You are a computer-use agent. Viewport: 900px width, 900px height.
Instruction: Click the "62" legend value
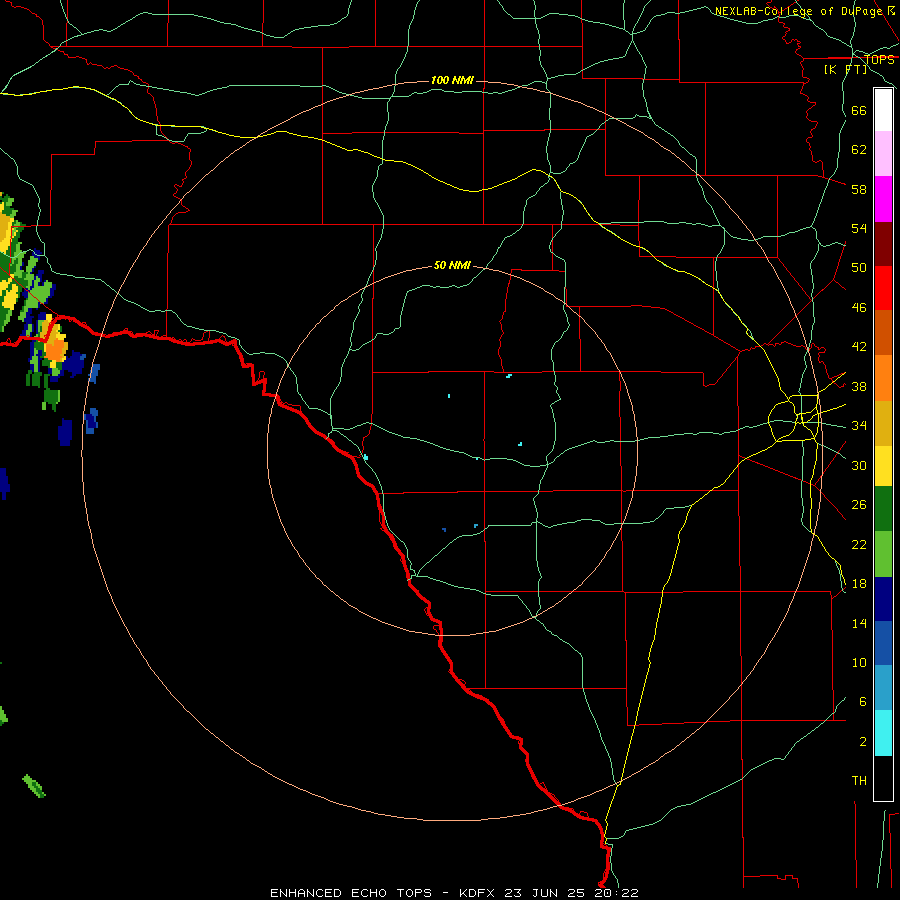(x=859, y=149)
